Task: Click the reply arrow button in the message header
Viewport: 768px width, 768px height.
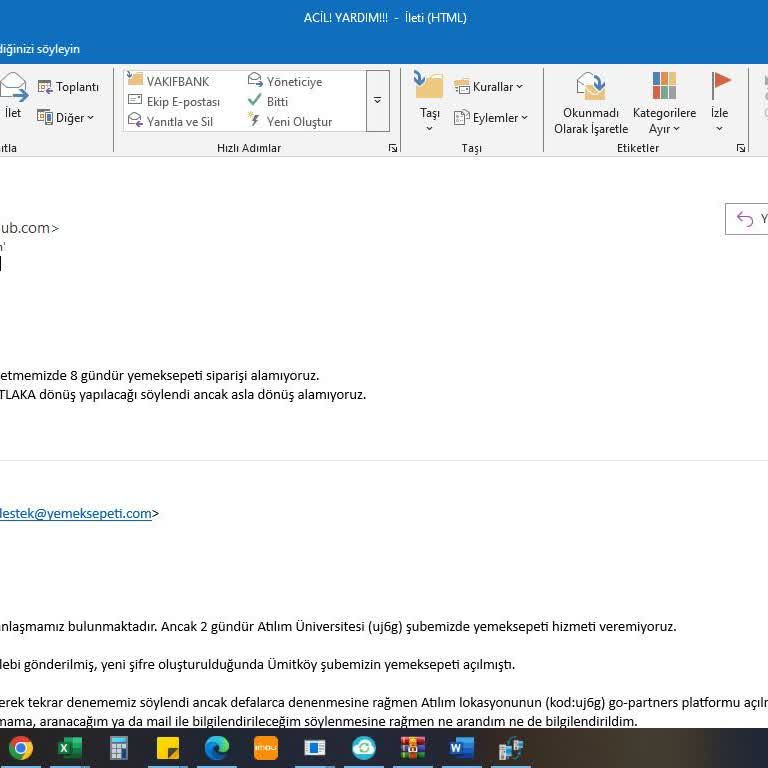Action: pyautogui.click(x=746, y=219)
